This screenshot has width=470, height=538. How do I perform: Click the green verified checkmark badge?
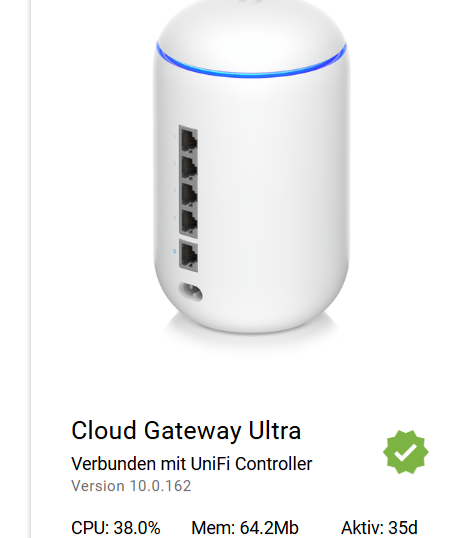(x=406, y=452)
